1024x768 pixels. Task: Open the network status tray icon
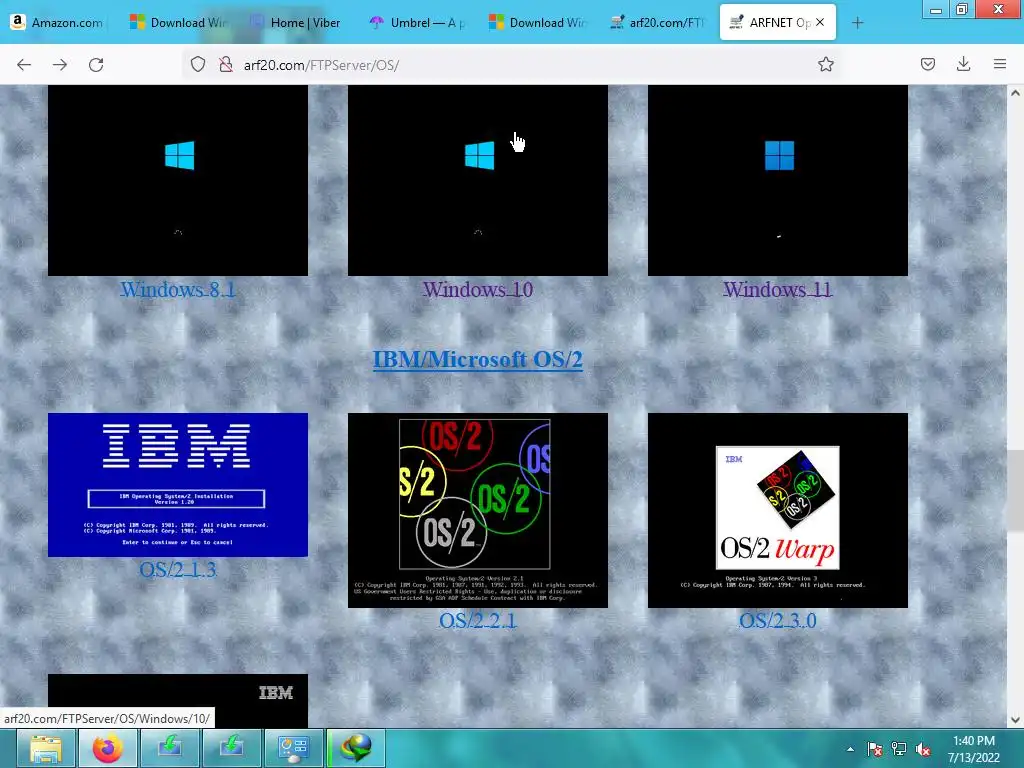899,749
